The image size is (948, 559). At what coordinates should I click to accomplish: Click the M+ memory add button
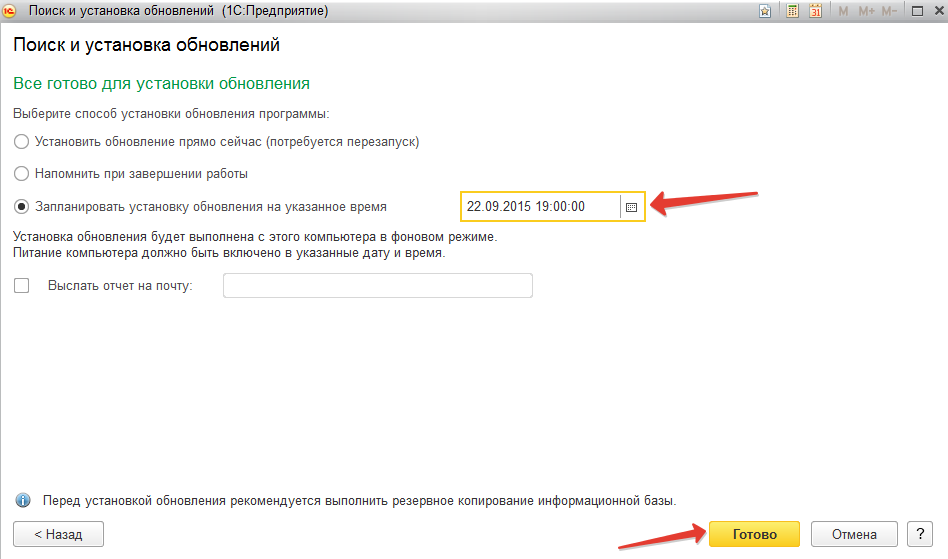[866, 11]
